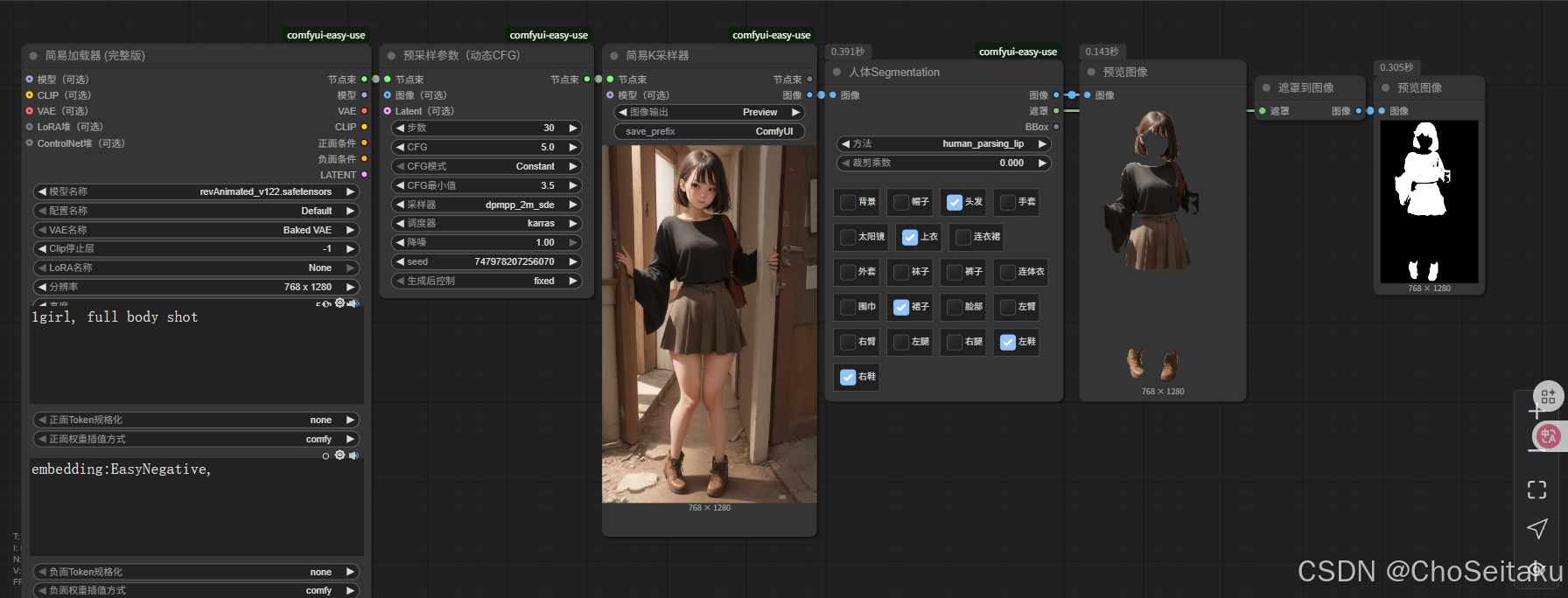1568x598 pixels.
Task: Open the 正面Token规格化 none selector
Action: pyautogui.click(x=197, y=420)
